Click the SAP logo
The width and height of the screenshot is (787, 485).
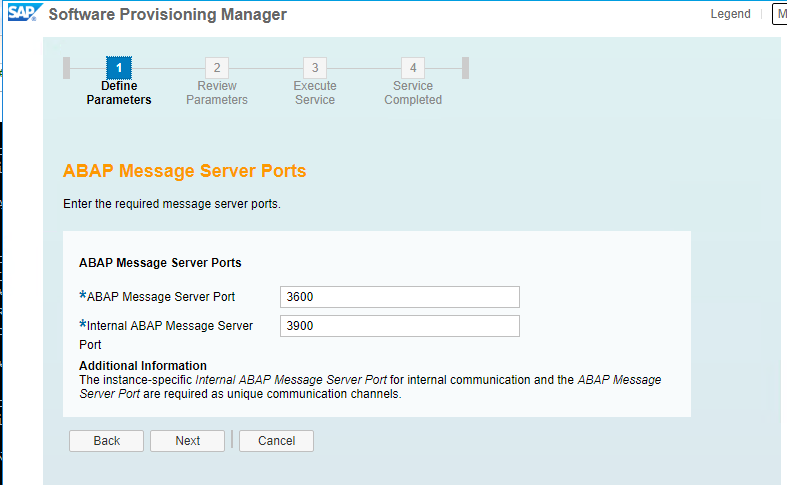tap(25, 13)
